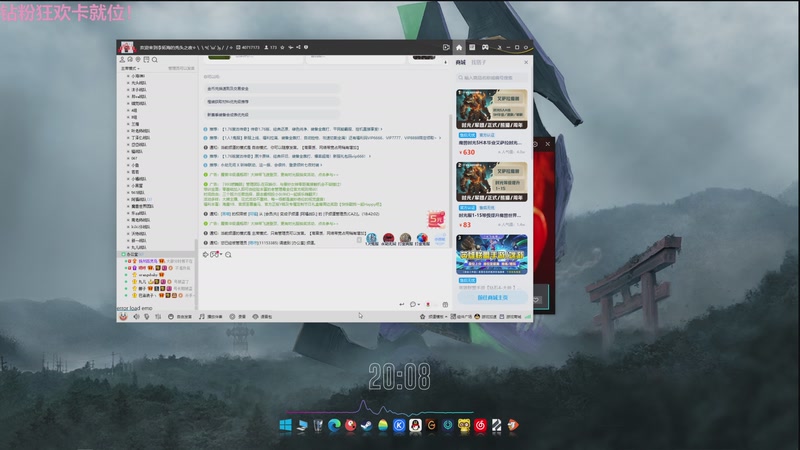Click the announcement icon above input box
The height and width of the screenshot is (450, 800).
(x=206, y=255)
